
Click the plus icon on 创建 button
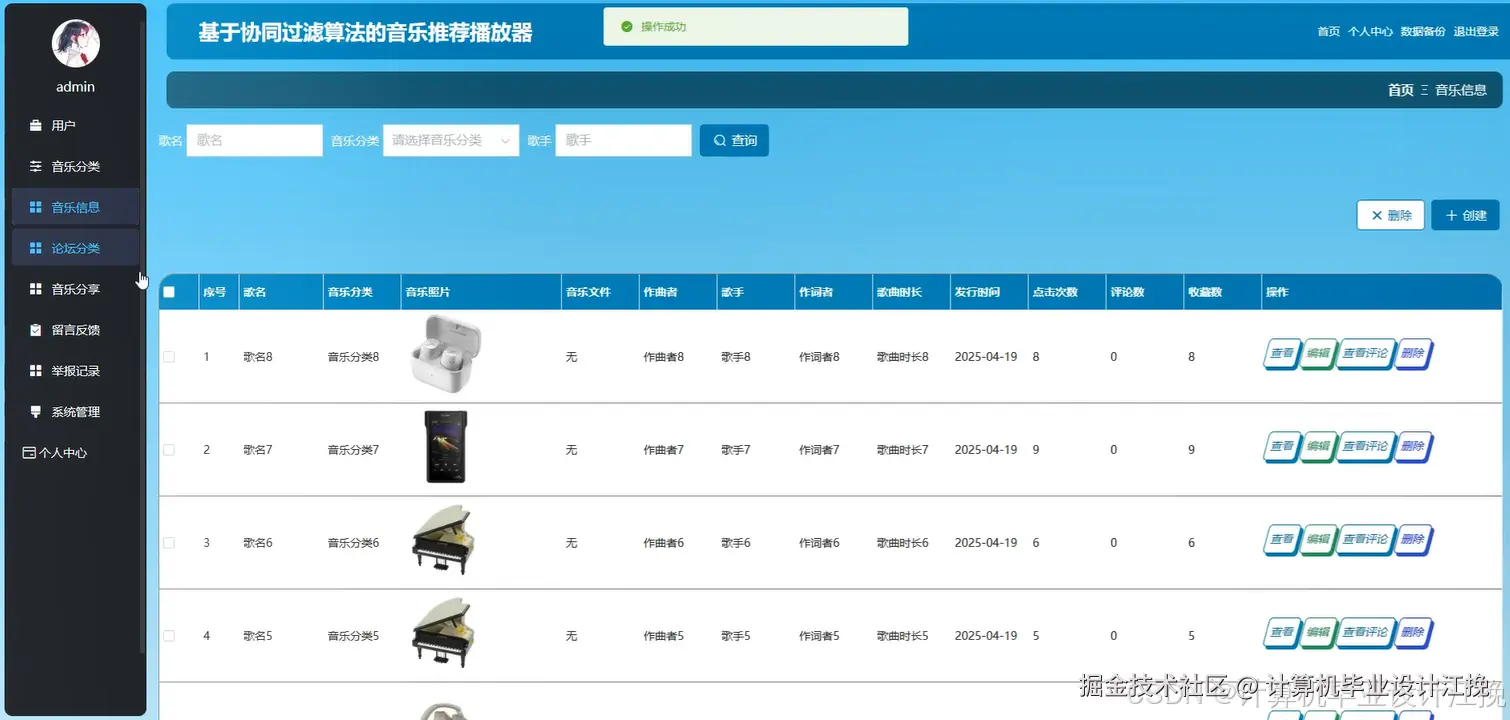point(1449,214)
